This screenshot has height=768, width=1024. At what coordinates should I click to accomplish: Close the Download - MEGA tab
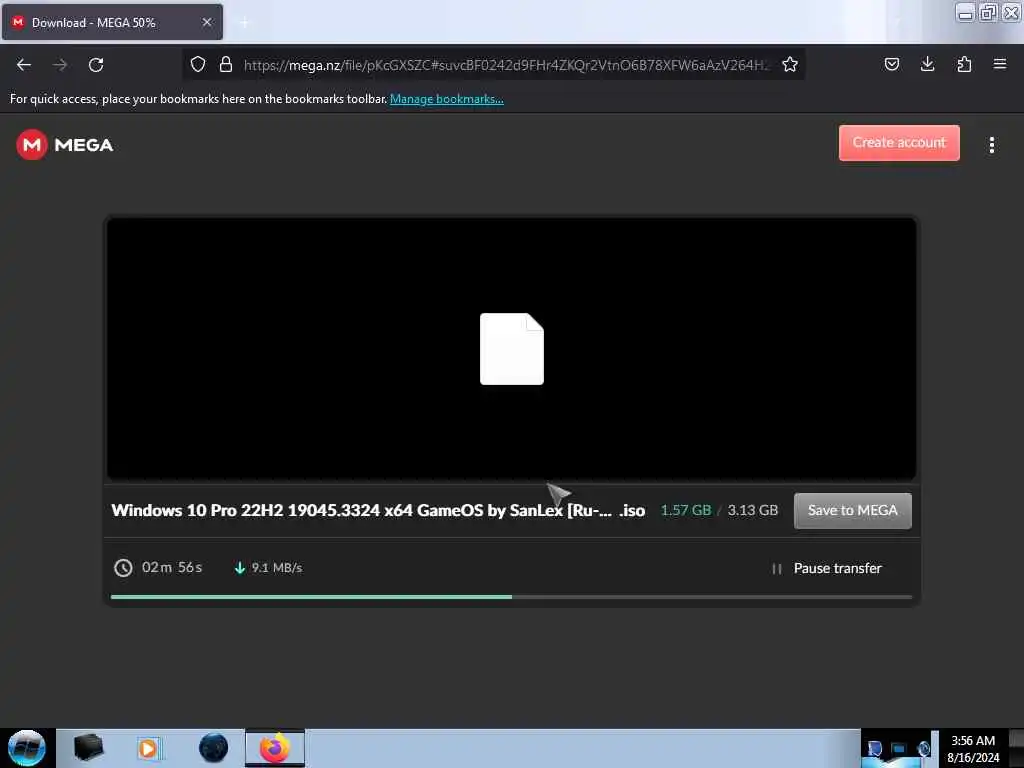(207, 22)
